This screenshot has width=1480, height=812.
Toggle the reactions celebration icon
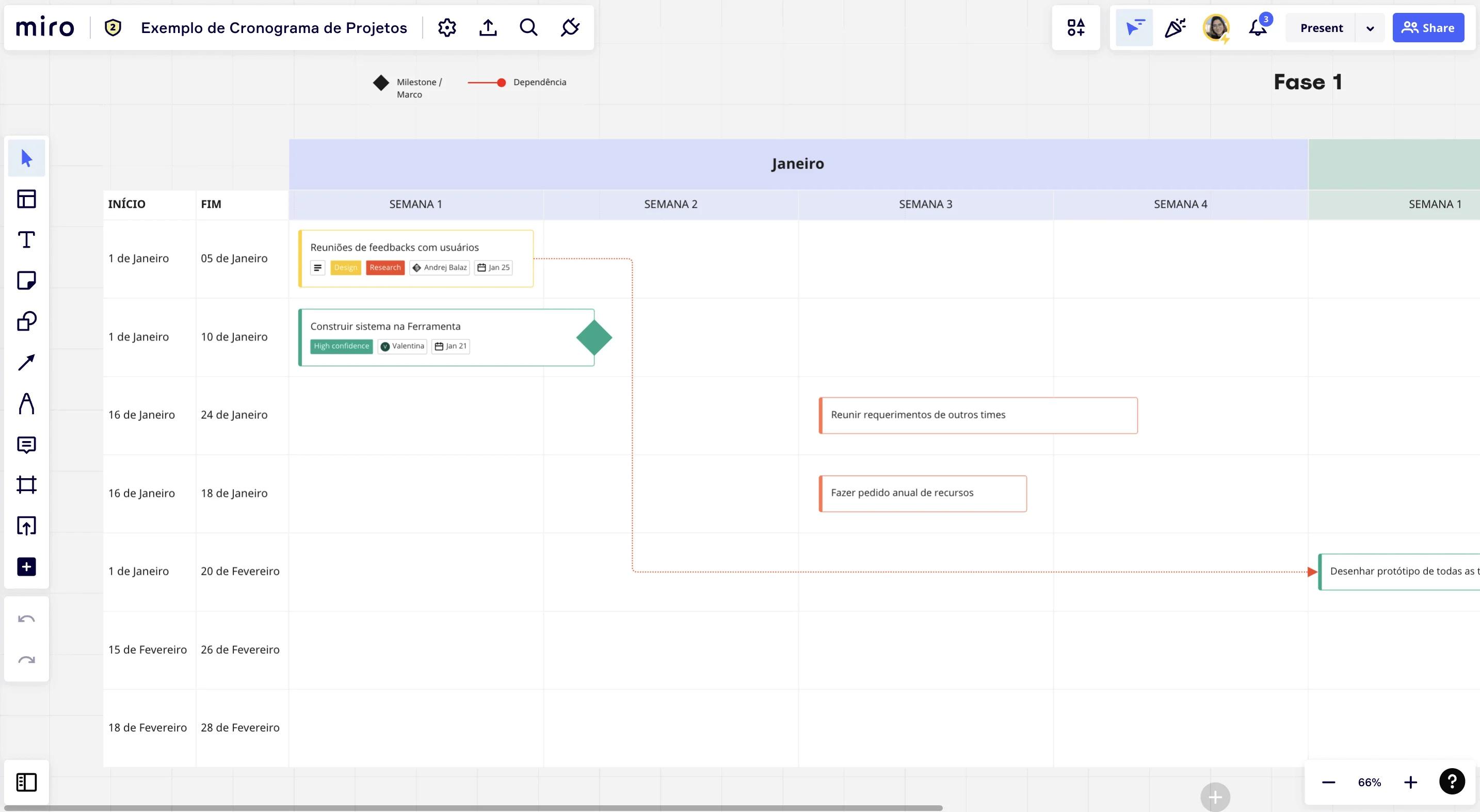pyautogui.click(x=1175, y=27)
